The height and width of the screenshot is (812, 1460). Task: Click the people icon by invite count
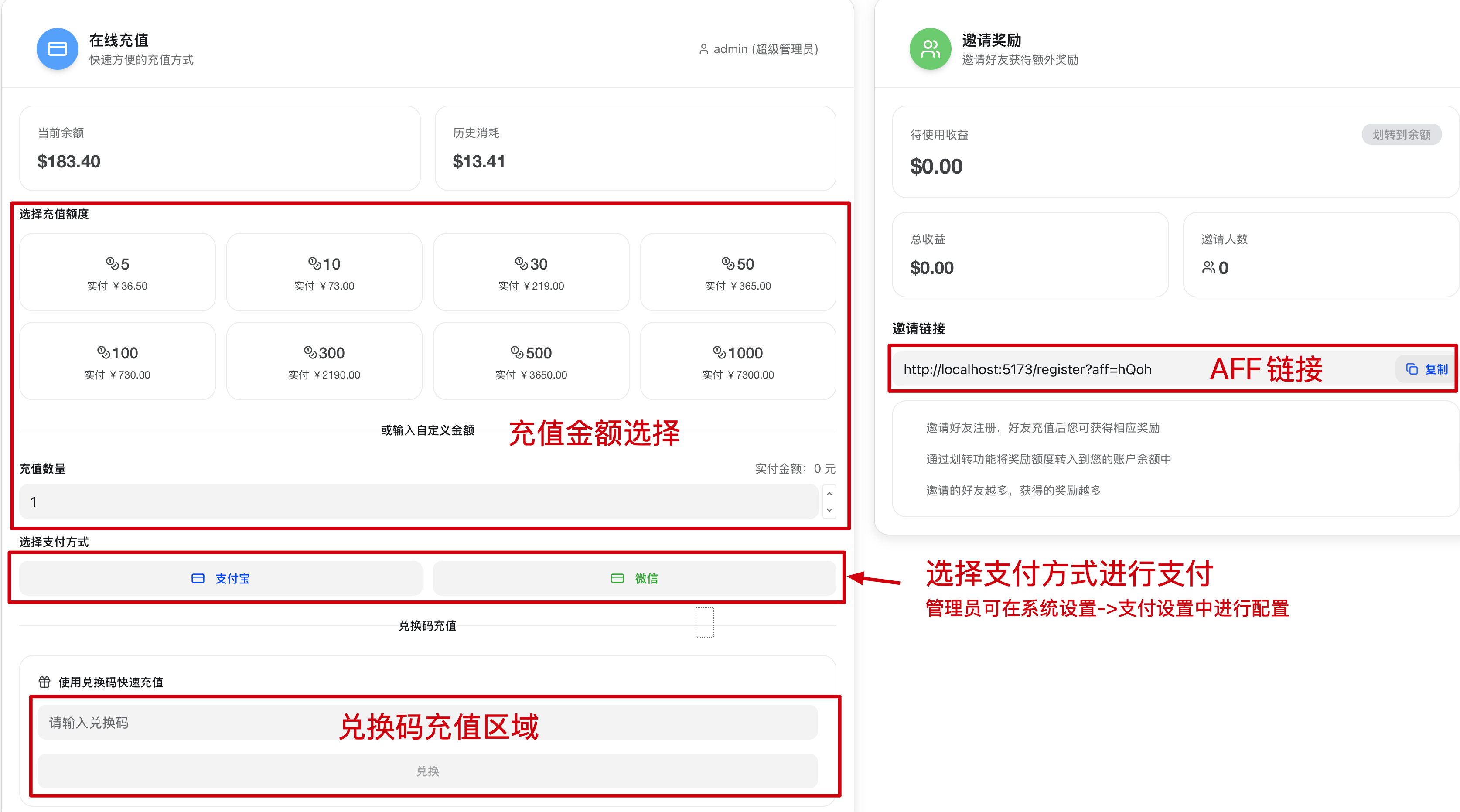(x=1208, y=267)
